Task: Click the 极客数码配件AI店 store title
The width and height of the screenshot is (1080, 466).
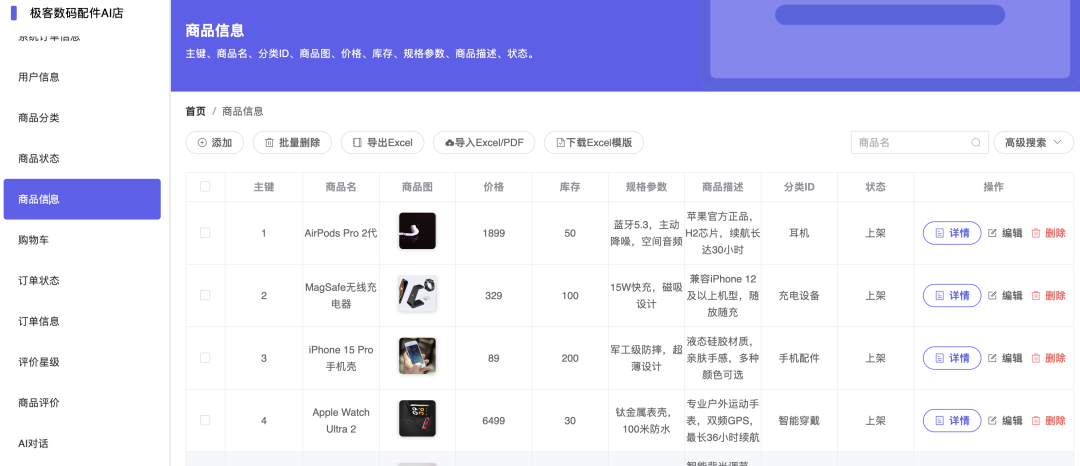Action: point(76,13)
